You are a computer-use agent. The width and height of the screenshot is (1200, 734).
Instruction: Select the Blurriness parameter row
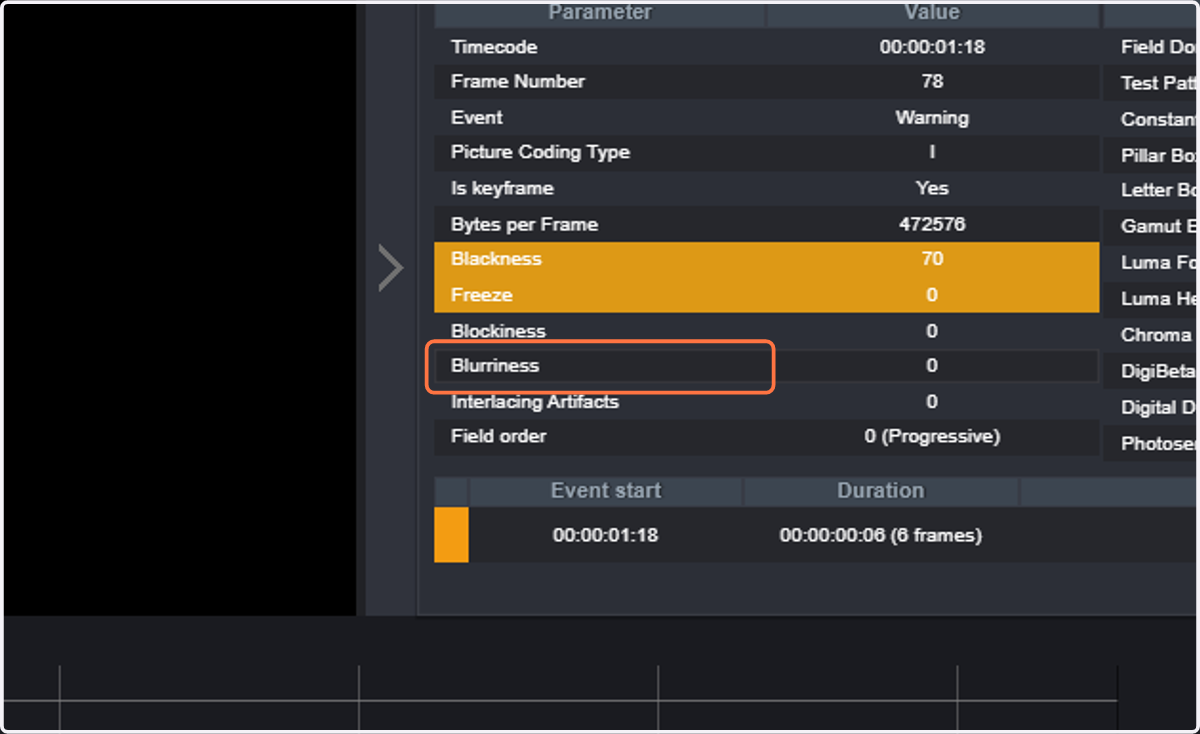[x=766, y=366]
